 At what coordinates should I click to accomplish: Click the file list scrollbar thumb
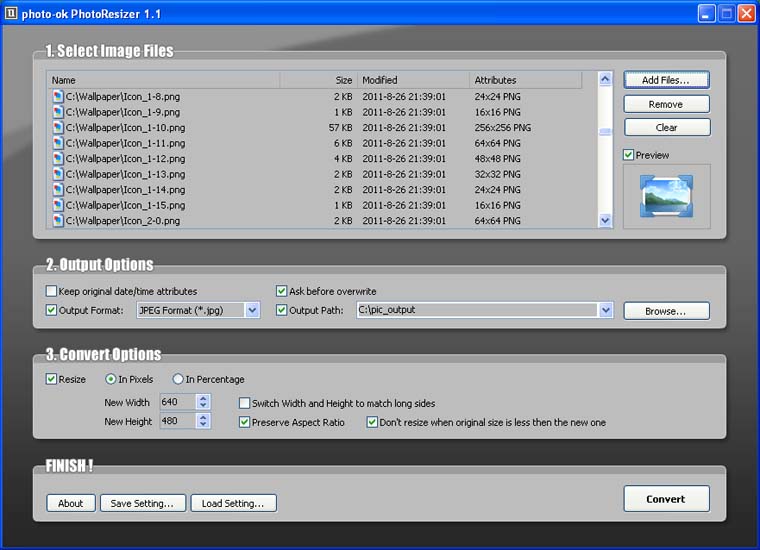tap(605, 131)
